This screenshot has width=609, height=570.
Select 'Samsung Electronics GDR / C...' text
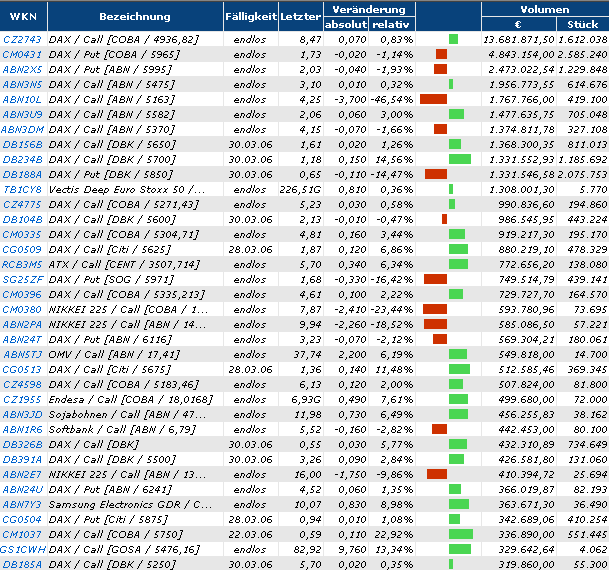tap(130, 504)
